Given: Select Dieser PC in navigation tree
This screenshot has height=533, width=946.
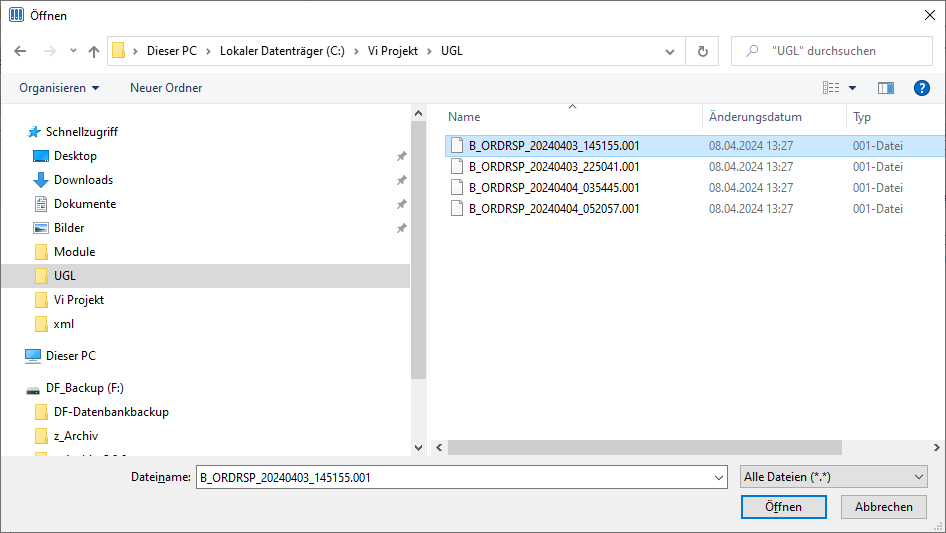Looking at the screenshot, I should point(71,356).
